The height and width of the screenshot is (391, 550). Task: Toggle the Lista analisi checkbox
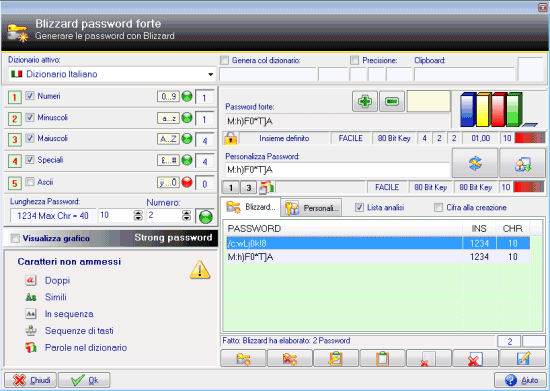click(x=359, y=208)
